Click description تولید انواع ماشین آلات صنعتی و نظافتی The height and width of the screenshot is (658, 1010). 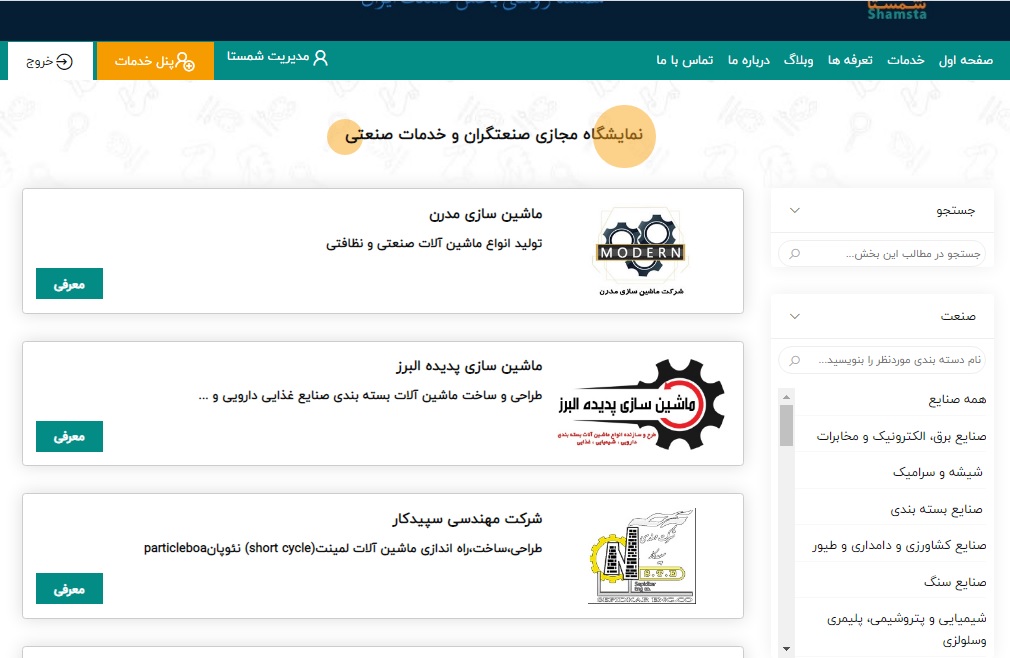point(434,243)
